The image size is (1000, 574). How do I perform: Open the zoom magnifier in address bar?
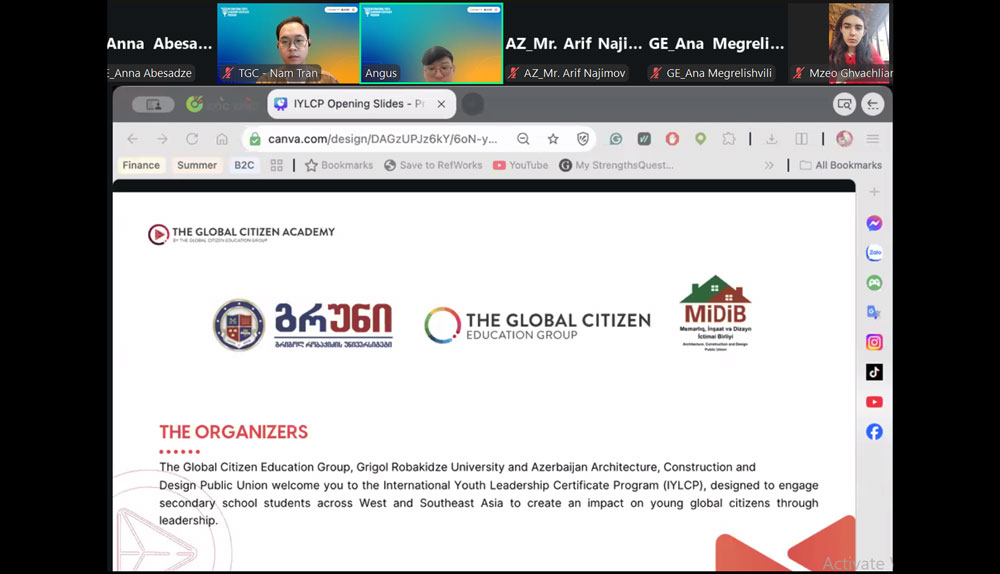click(523, 139)
